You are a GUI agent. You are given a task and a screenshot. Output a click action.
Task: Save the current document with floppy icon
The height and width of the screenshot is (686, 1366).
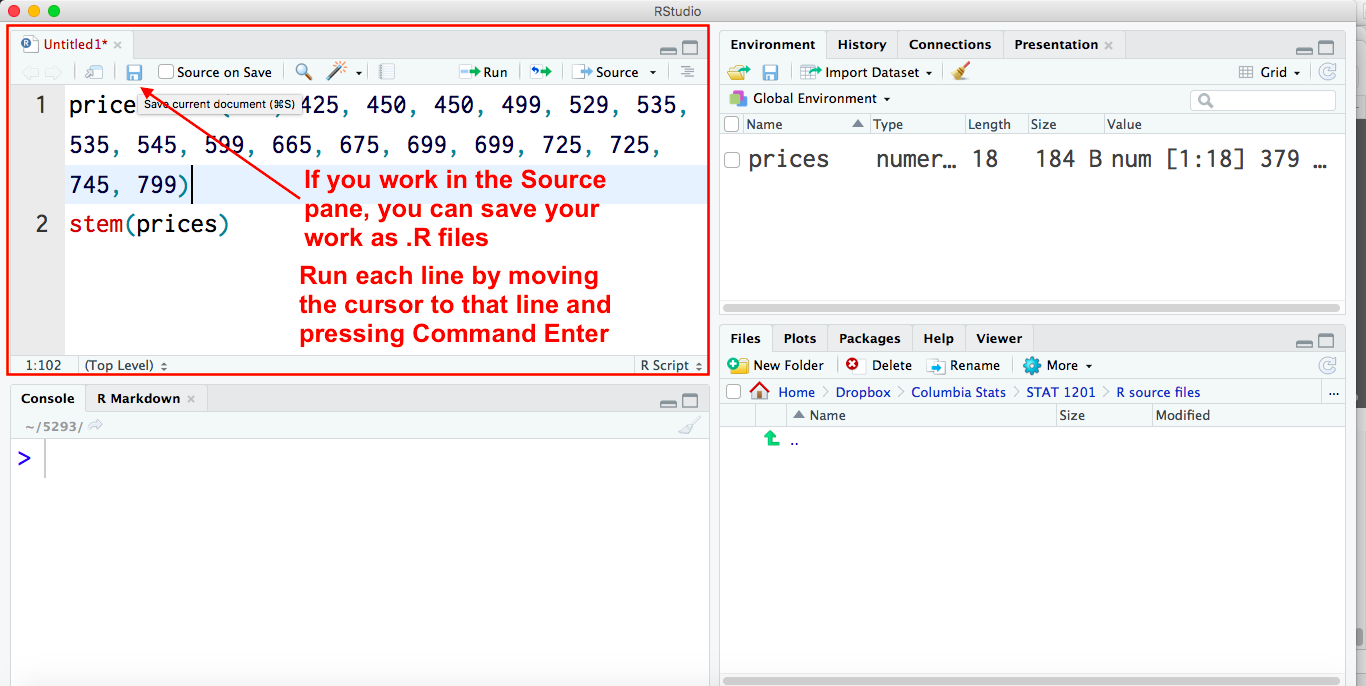pyautogui.click(x=134, y=72)
